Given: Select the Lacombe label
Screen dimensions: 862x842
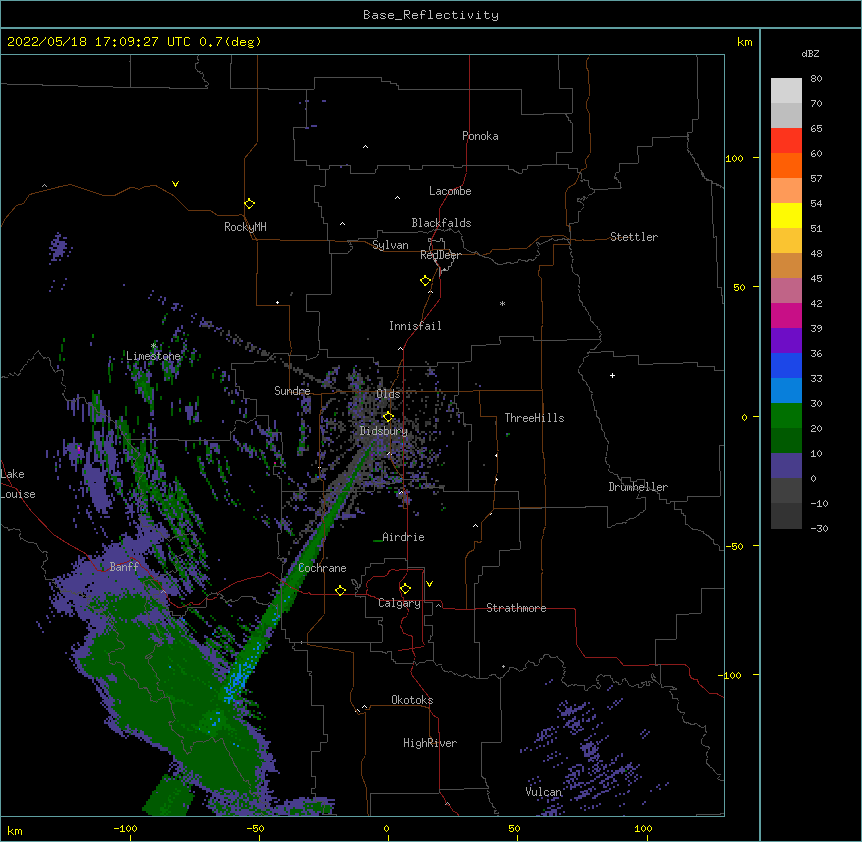Looking at the screenshot, I should 450,191.
